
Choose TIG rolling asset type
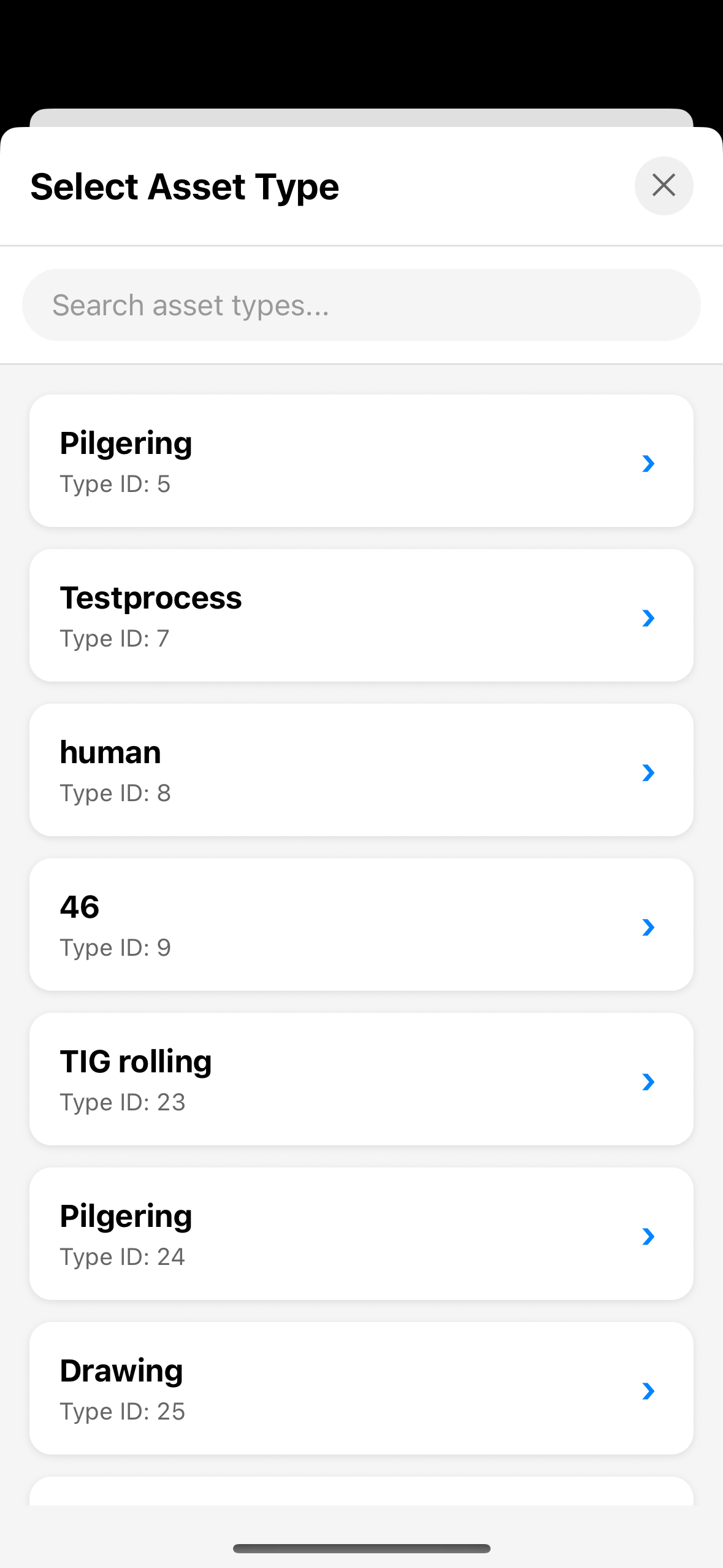pos(307,1079)
